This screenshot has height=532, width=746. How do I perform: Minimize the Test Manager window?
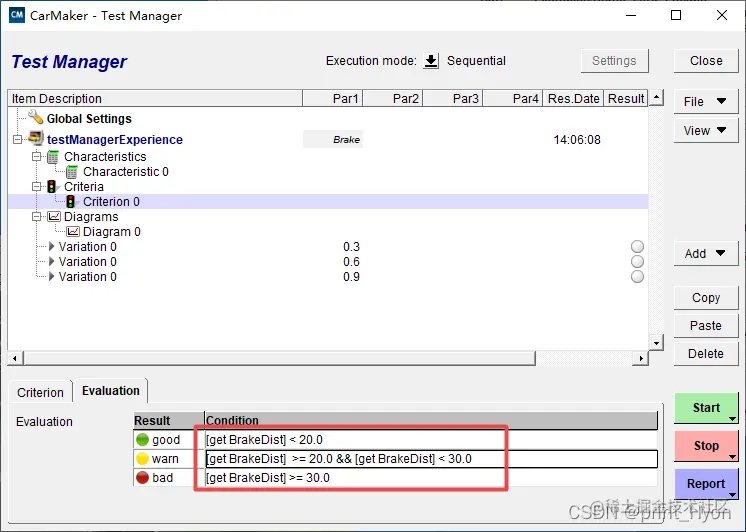tap(631, 15)
